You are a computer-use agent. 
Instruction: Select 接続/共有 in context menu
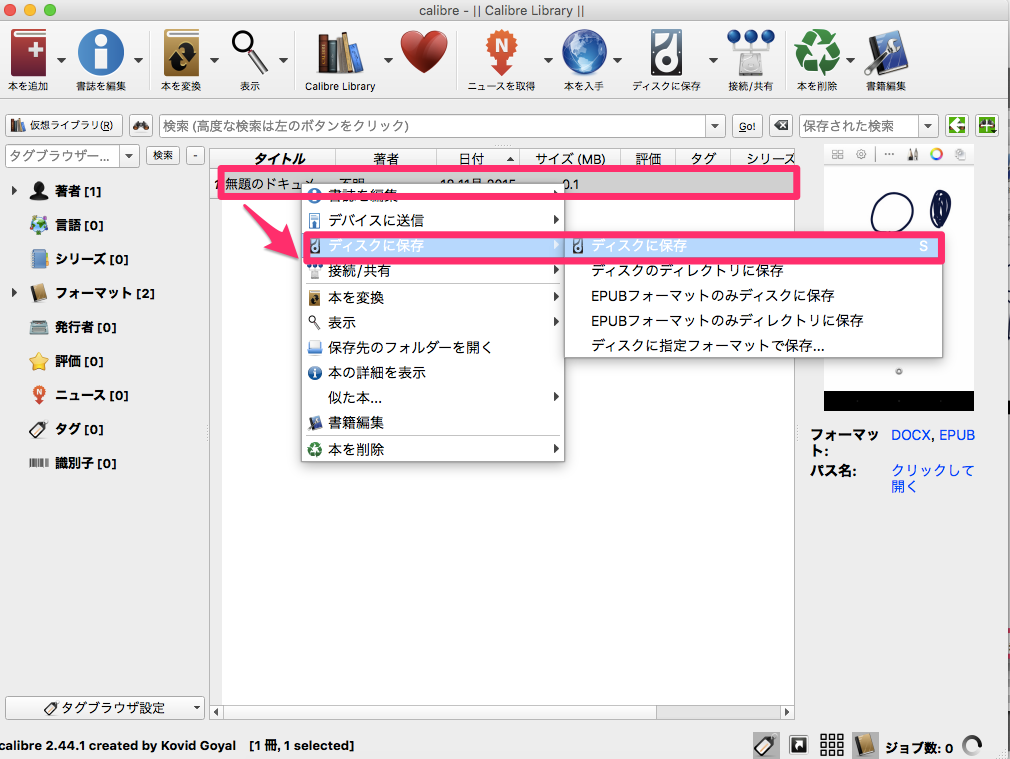pos(433,271)
